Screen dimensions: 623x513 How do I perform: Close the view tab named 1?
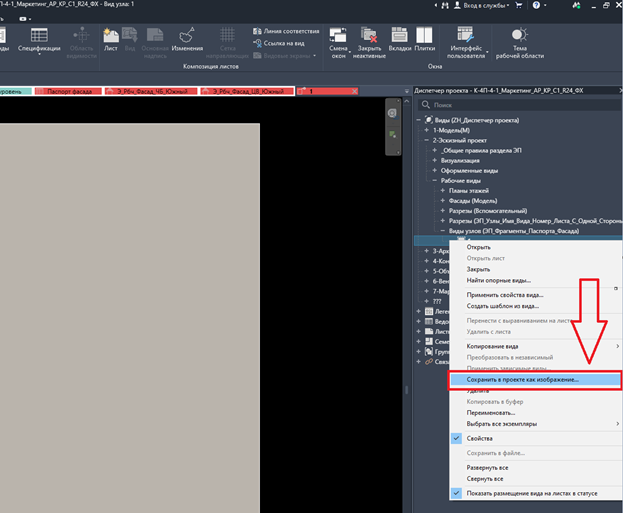click(354, 91)
